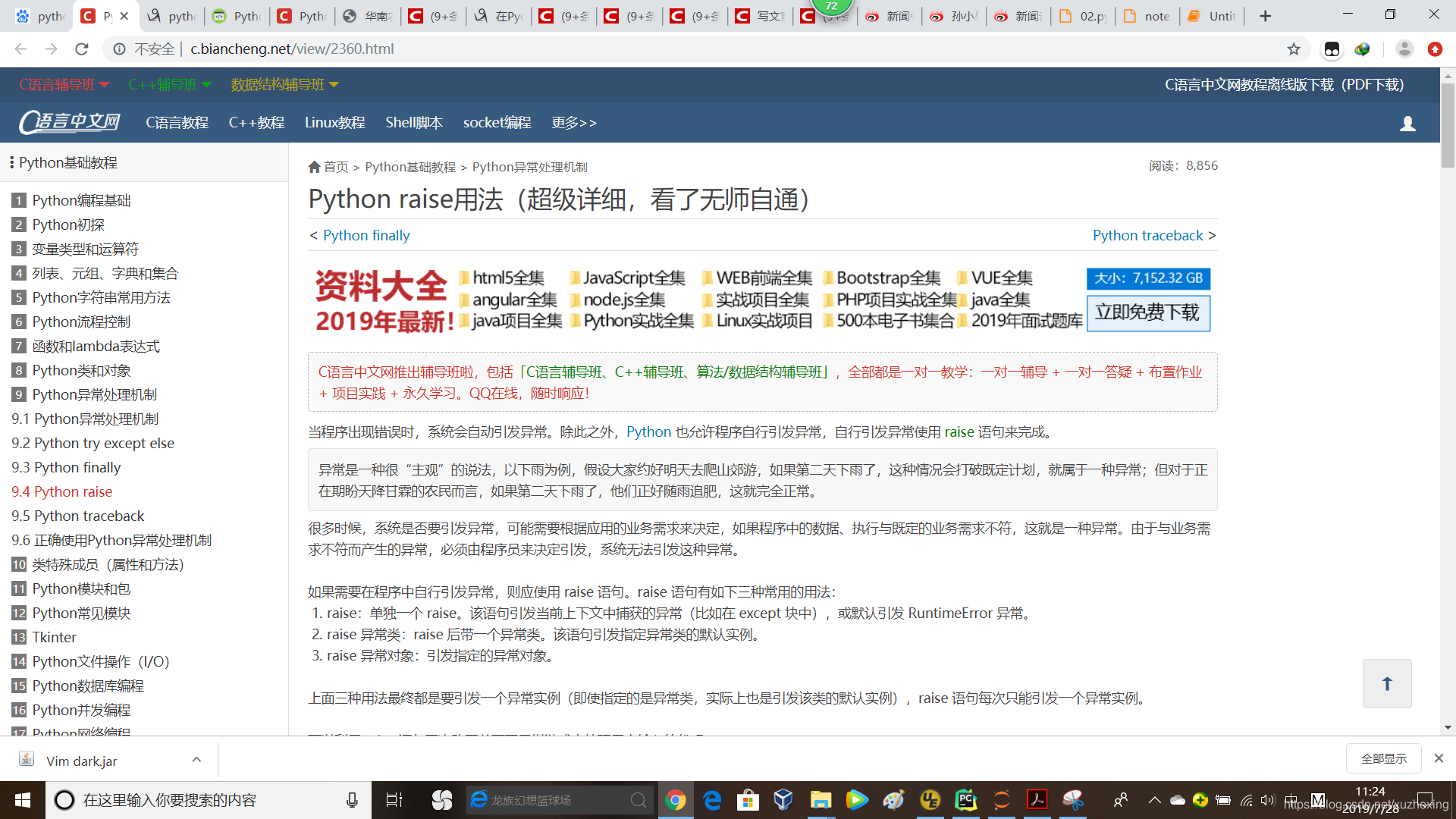Viewport: 1456px width, 819px height.
Task: Click the 不安全 site security info icon
Action: point(119,49)
